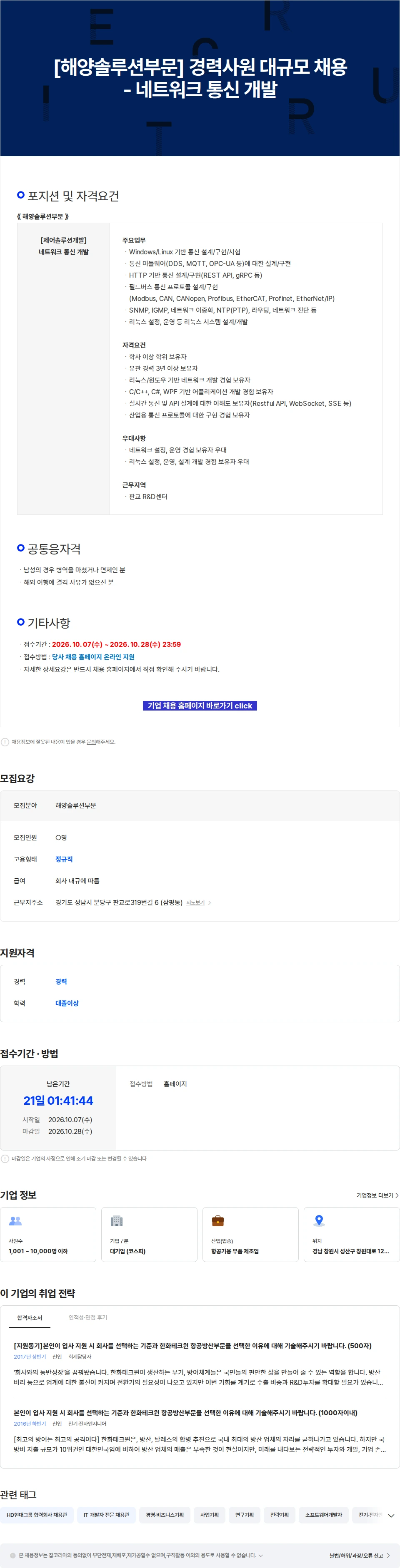The height and width of the screenshot is (1568, 400).
Task: Click the 항공기용 부품 제조업 industry value
Action: (235, 1252)
